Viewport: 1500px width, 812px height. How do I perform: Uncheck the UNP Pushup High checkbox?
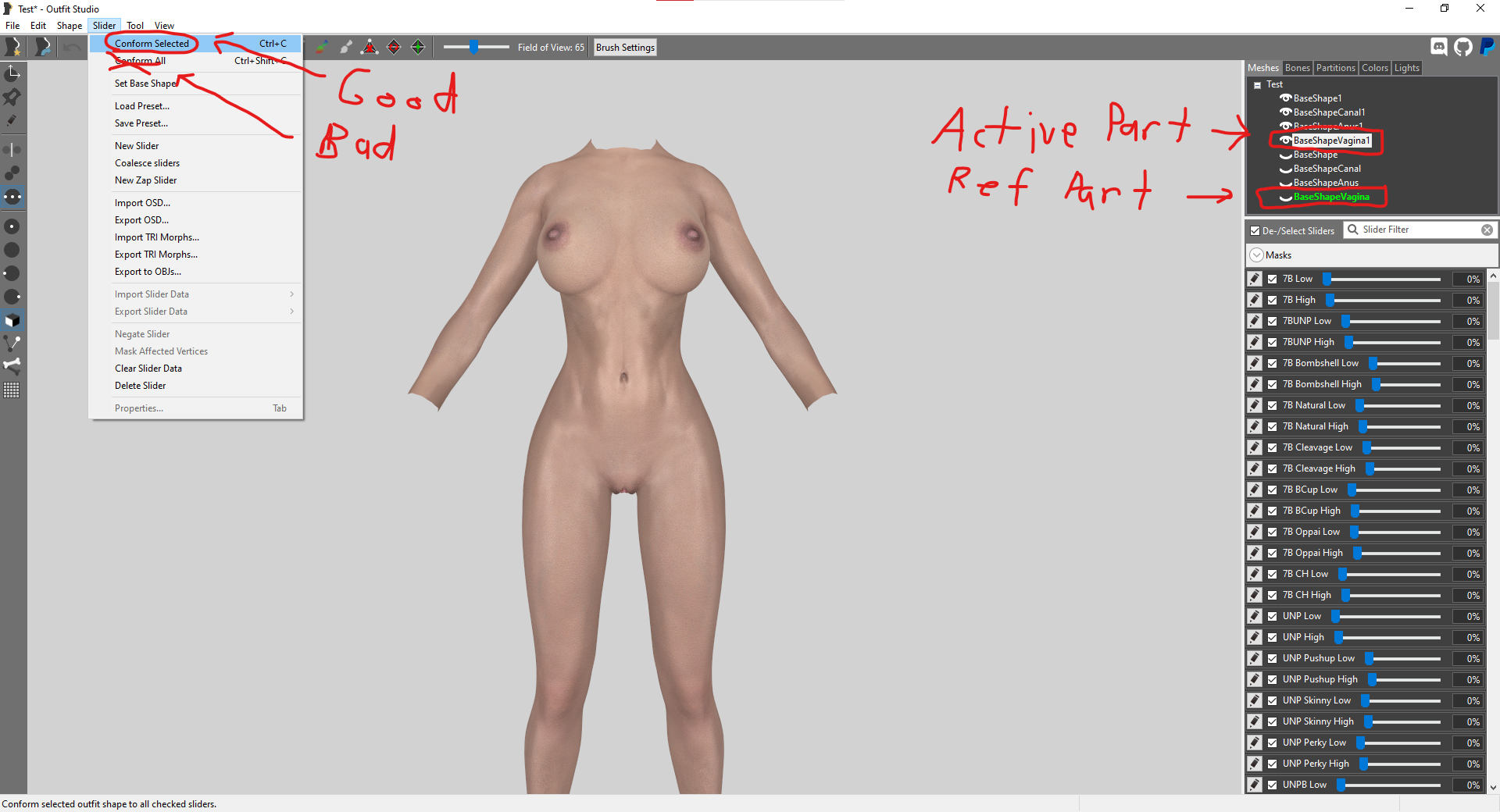click(1273, 679)
